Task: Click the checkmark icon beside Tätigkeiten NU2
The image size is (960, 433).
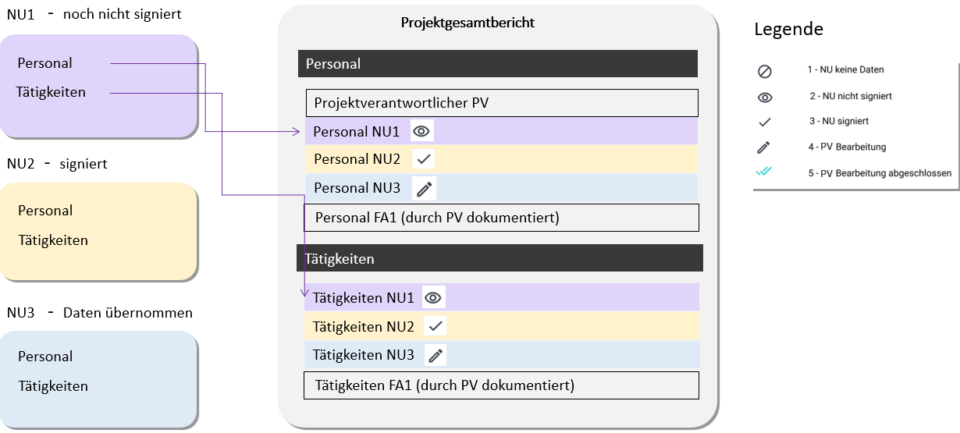Action: pos(434,326)
